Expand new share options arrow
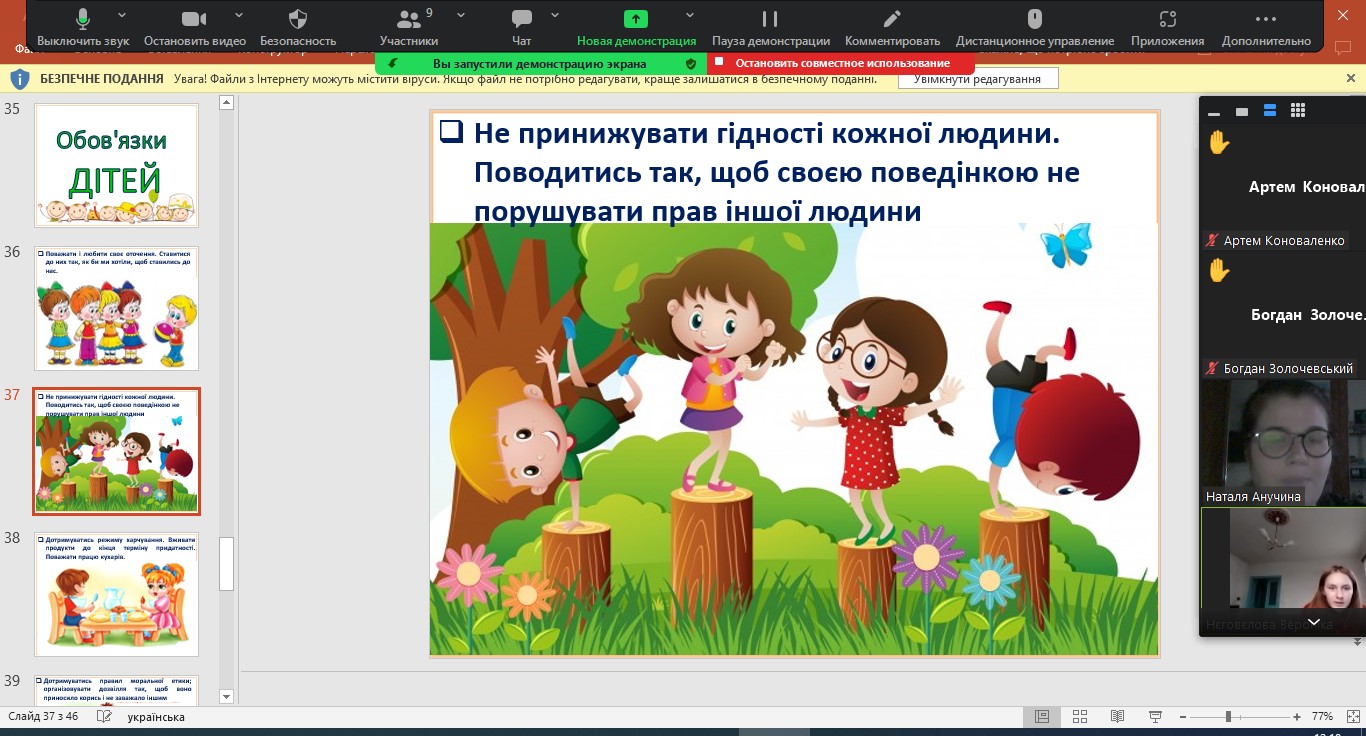The width and height of the screenshot is (1366, 736). [690, 15]
